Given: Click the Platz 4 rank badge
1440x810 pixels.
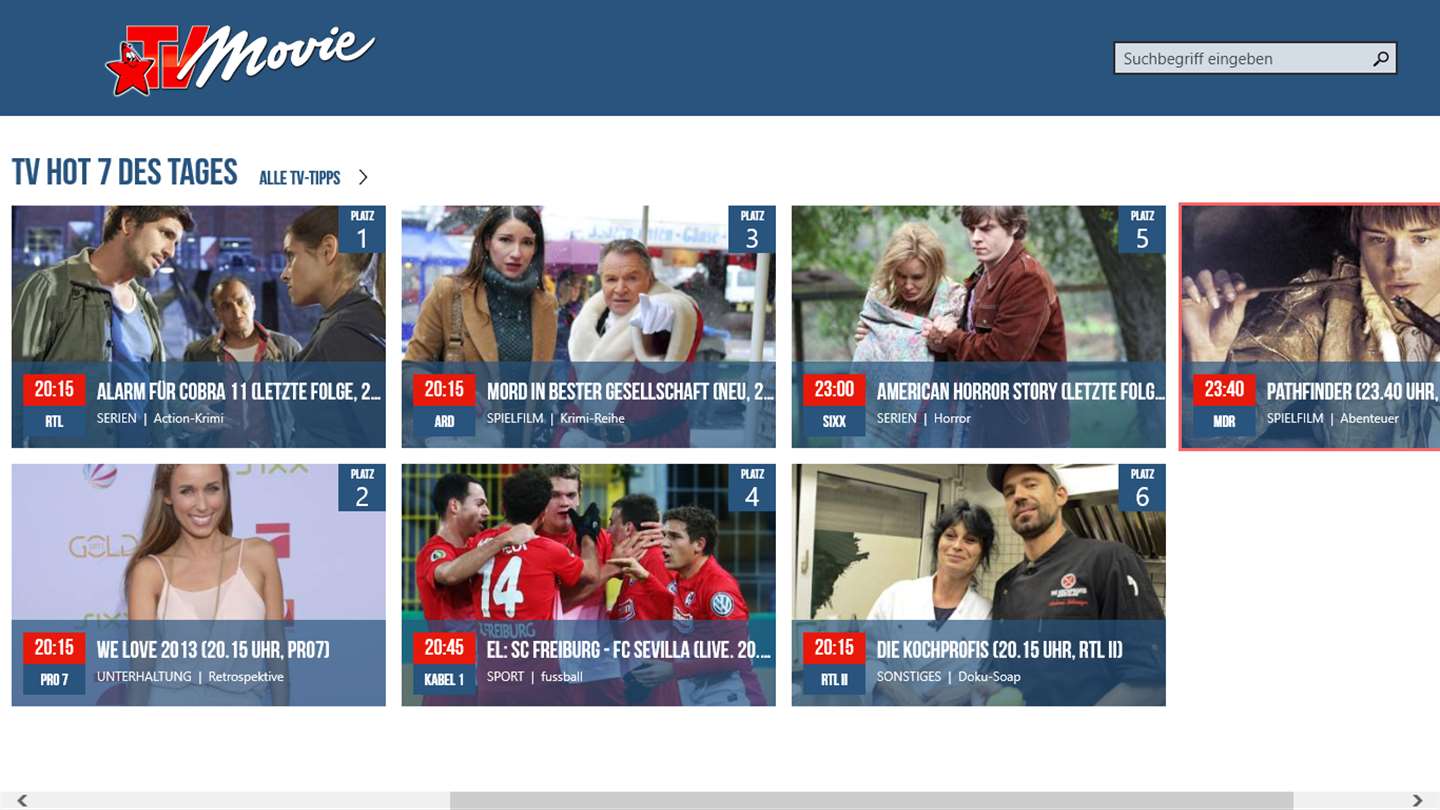Looking at the screenshot, I should click(752, 487).
